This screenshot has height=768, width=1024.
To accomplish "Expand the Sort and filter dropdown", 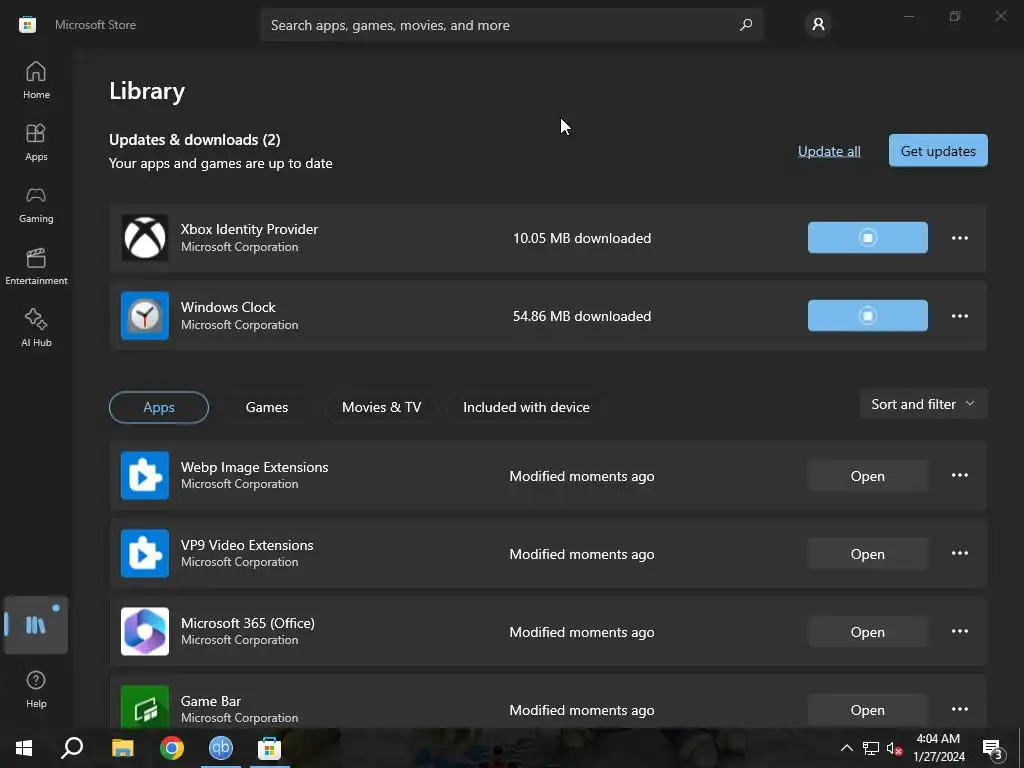I will coord(923,404).
